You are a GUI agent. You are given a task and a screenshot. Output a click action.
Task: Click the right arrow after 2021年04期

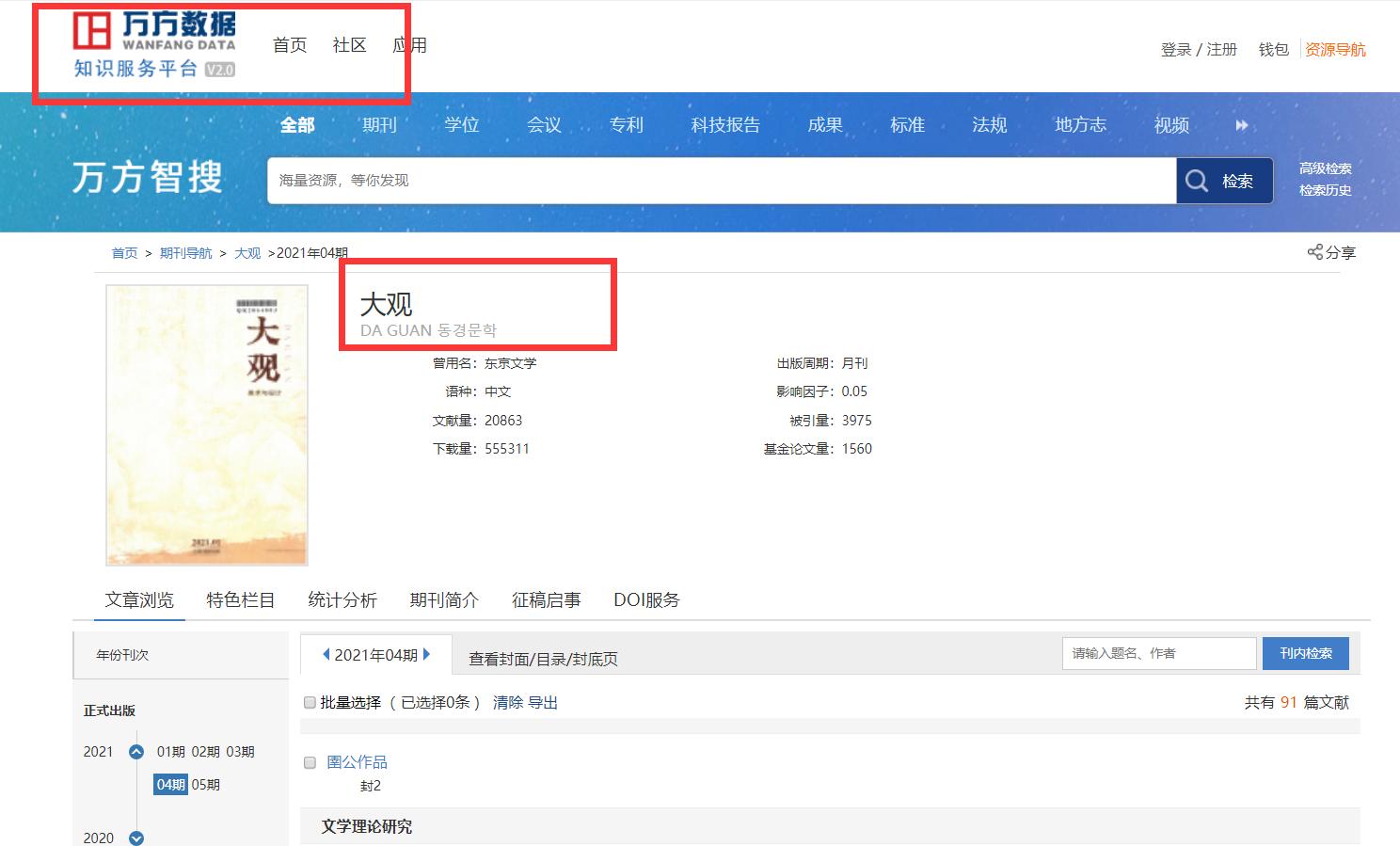click(x=426, y=653)
